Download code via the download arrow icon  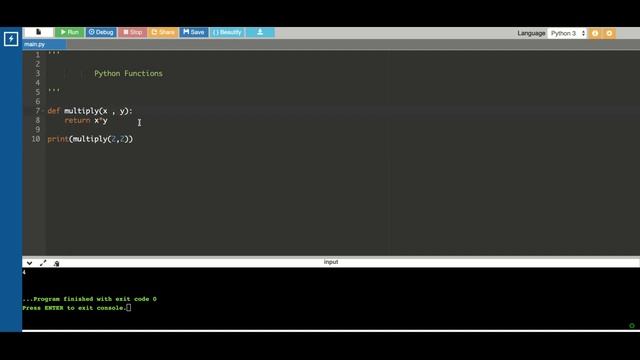[260, 32]
